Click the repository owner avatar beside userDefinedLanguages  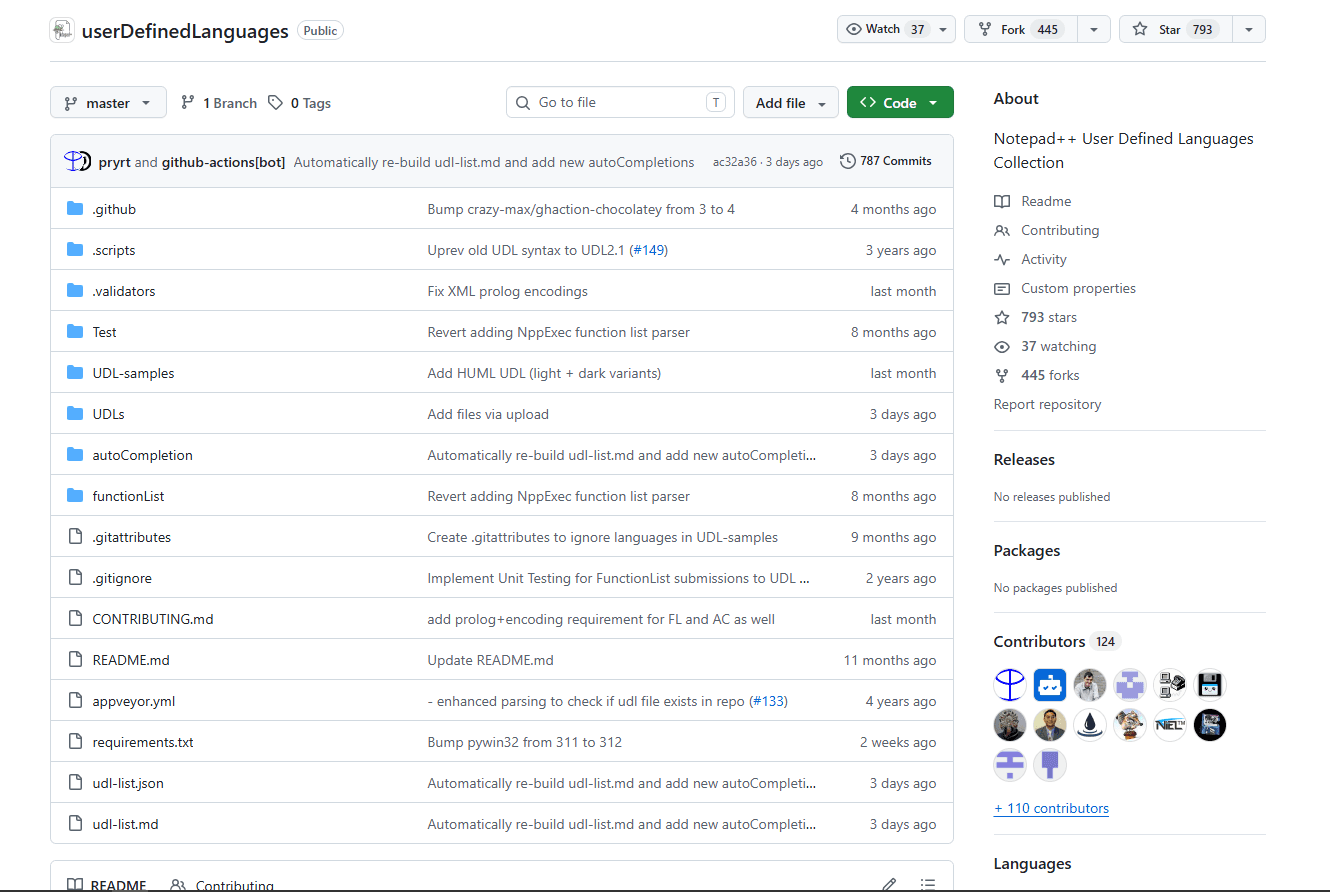[x=62, y=30]
